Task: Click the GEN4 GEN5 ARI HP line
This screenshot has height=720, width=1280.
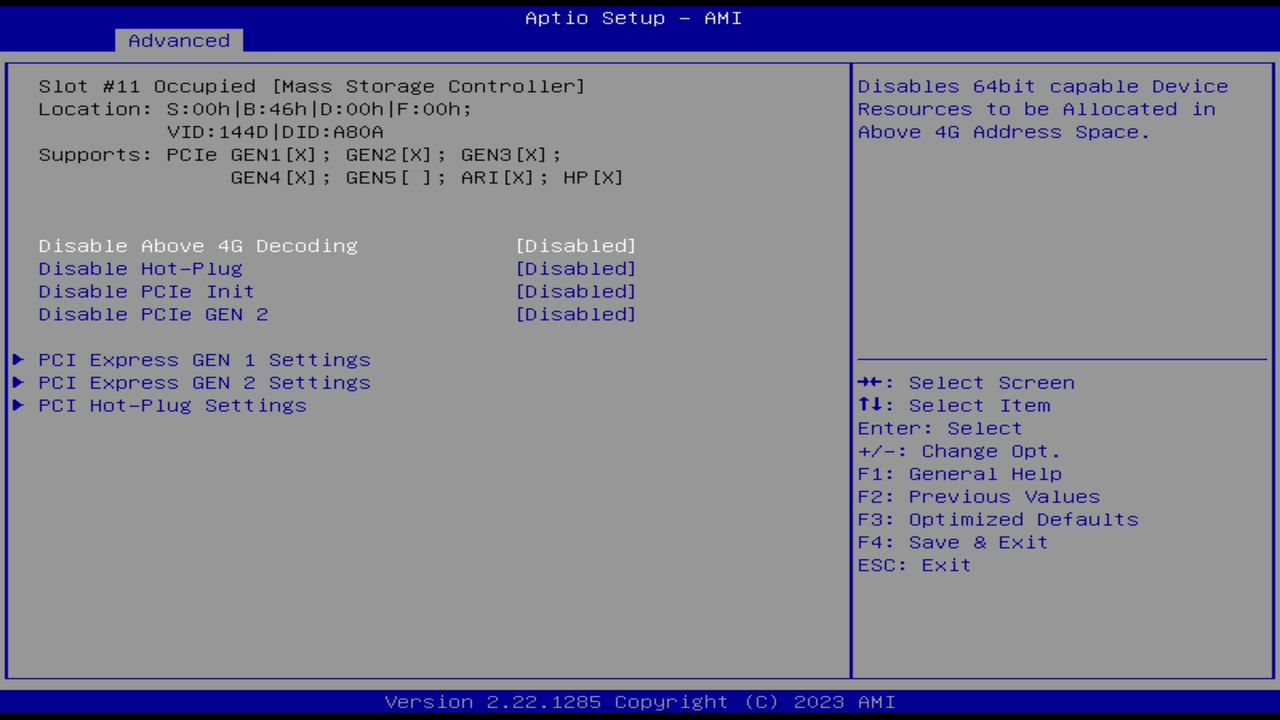Action: pyautogui.click(x=427, y=178)
